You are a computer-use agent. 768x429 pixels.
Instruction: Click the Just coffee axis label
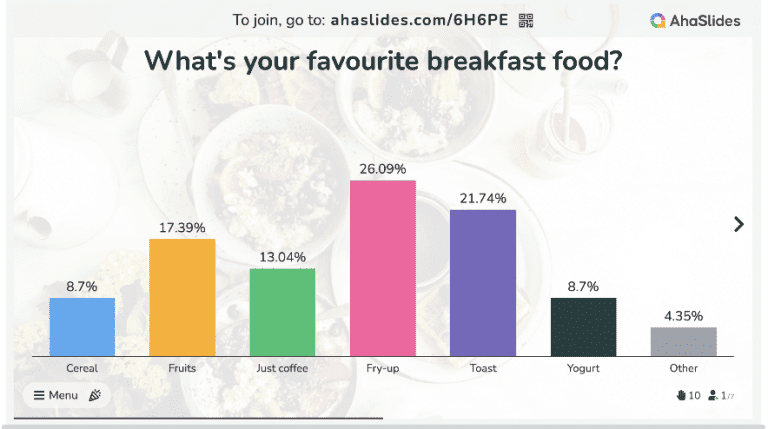[x=282, y=368]
